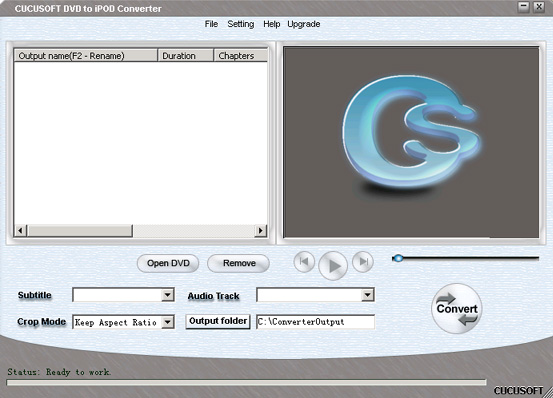Click the left scroll arrow of file list

click(x=20, y=231)
